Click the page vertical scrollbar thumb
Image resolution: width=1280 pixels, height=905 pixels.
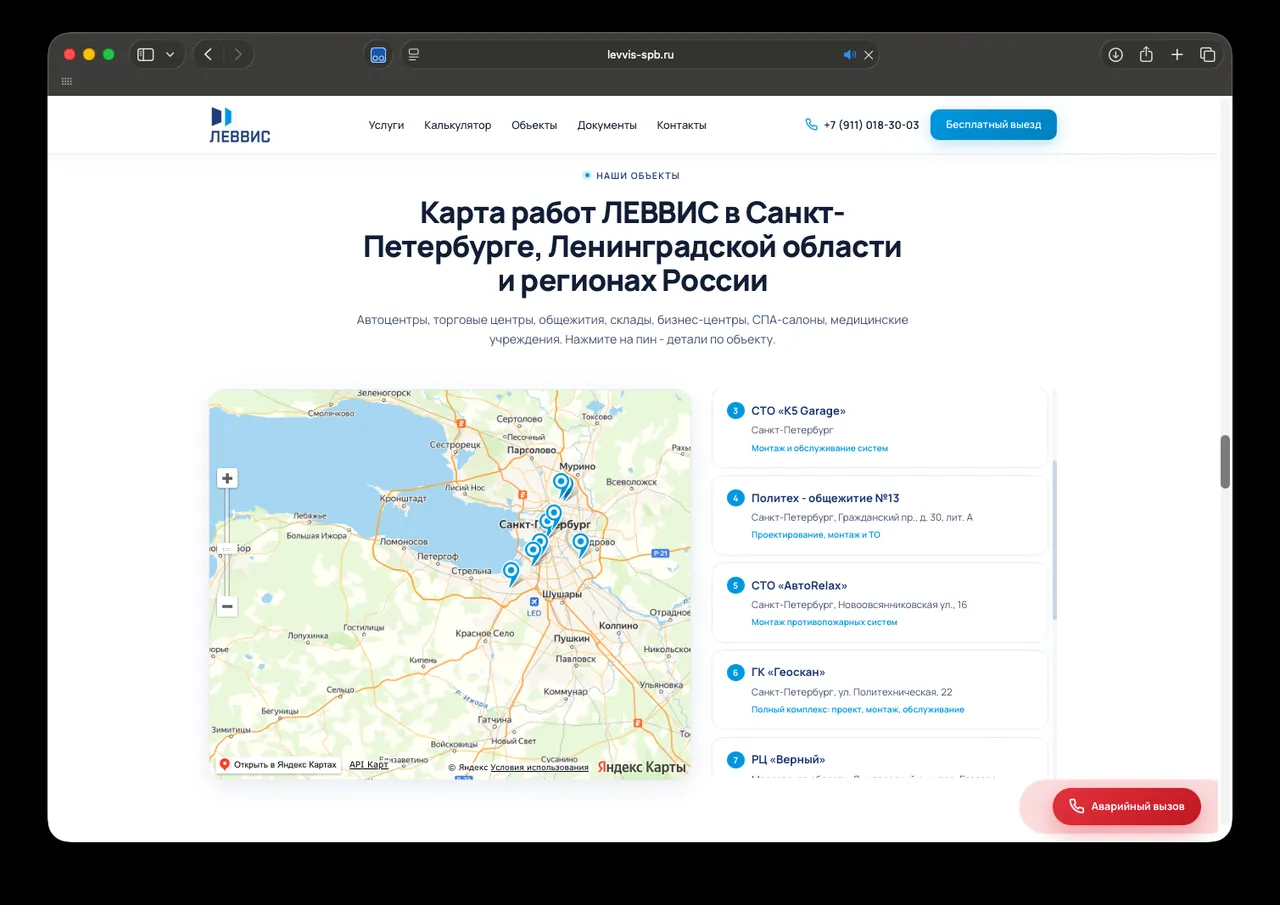(x=1225, y=461)
